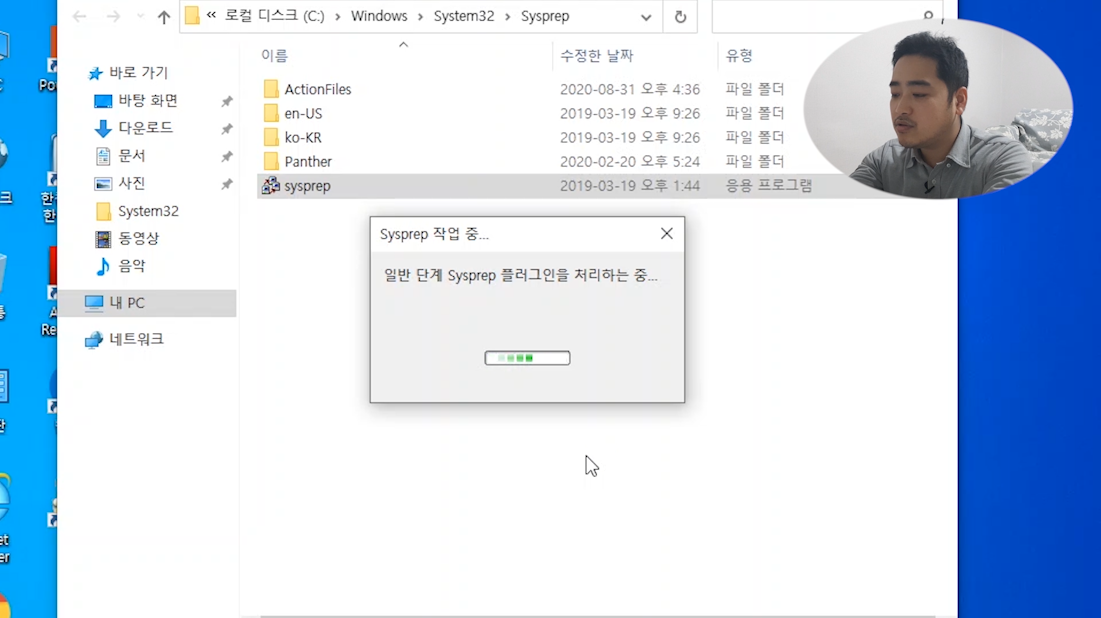Click the 동영상 film icon
This screenshot has width=1101, height=618.
point(103,239)
